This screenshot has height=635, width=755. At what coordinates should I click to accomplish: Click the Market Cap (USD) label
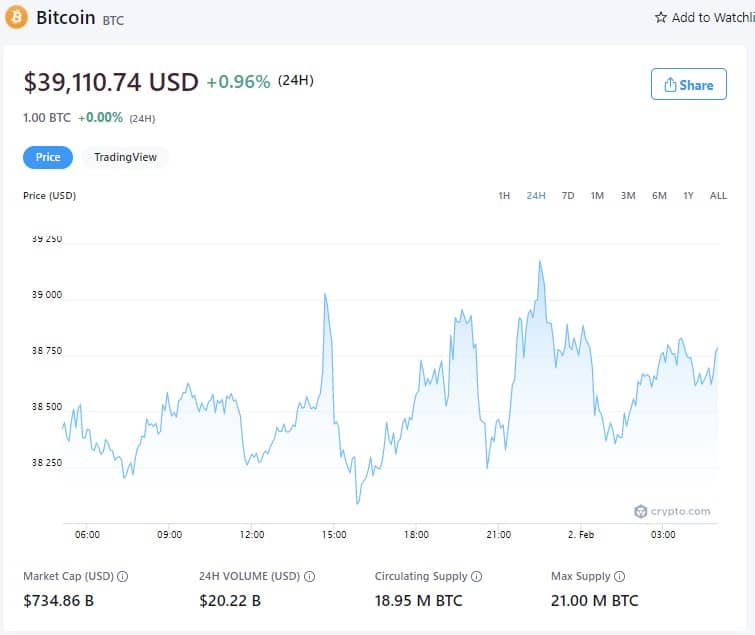tap(68, 576)
